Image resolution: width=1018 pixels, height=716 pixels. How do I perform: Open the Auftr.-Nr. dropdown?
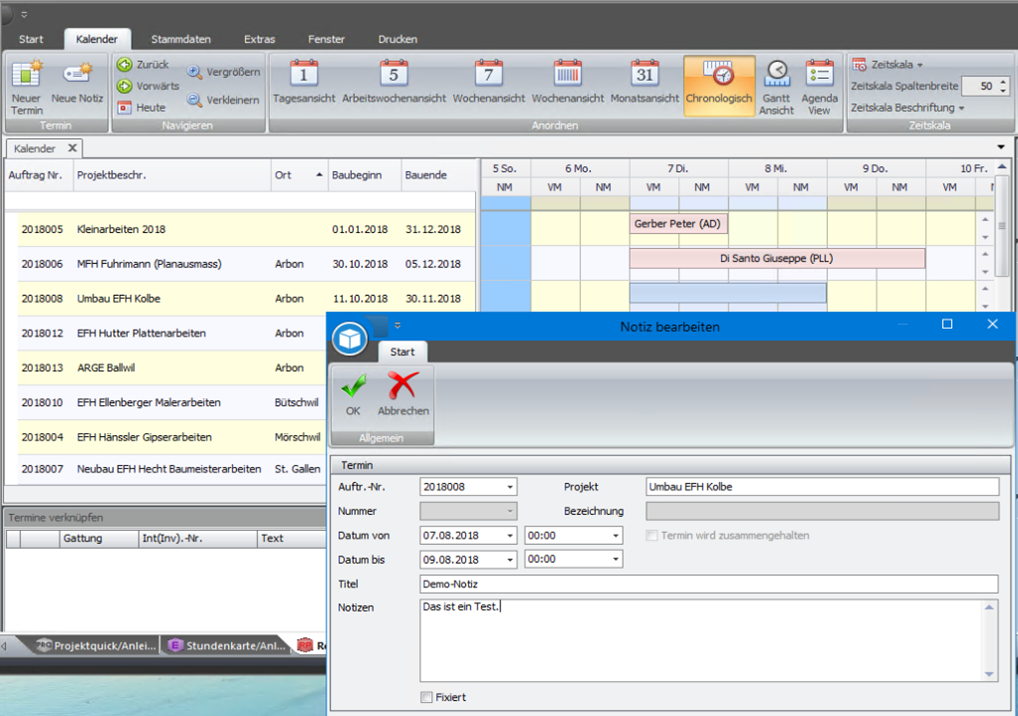pos(510,487)
